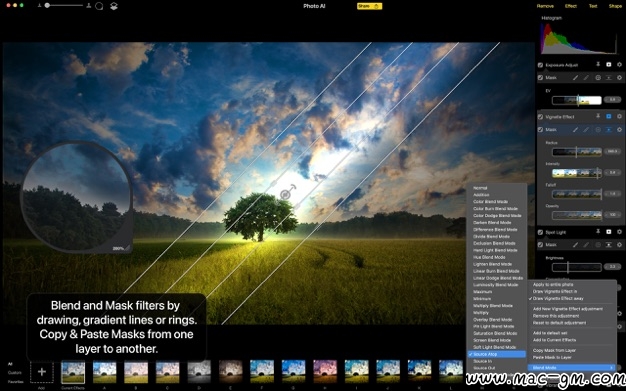Collapse Vignette Effect using blue arrow button
Image resolution: width=626 pixels, height=391 pixels.
[608, 117]
